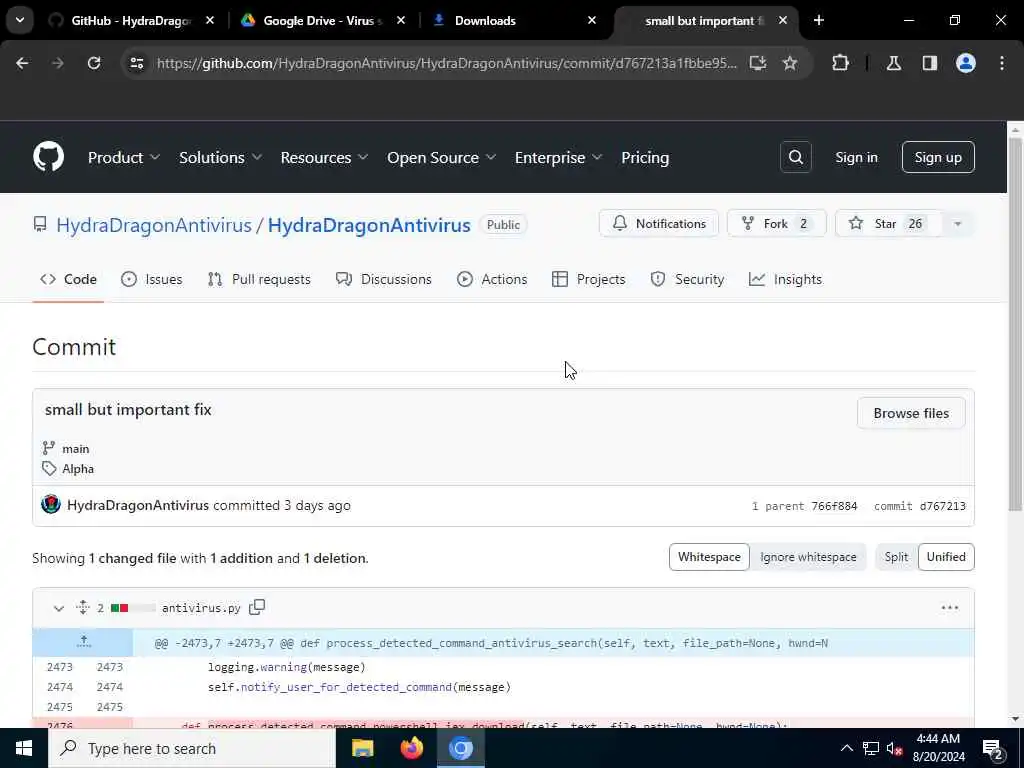
Task: Click HydraDragonAntivirus author avatar
Action: [50, 505]
